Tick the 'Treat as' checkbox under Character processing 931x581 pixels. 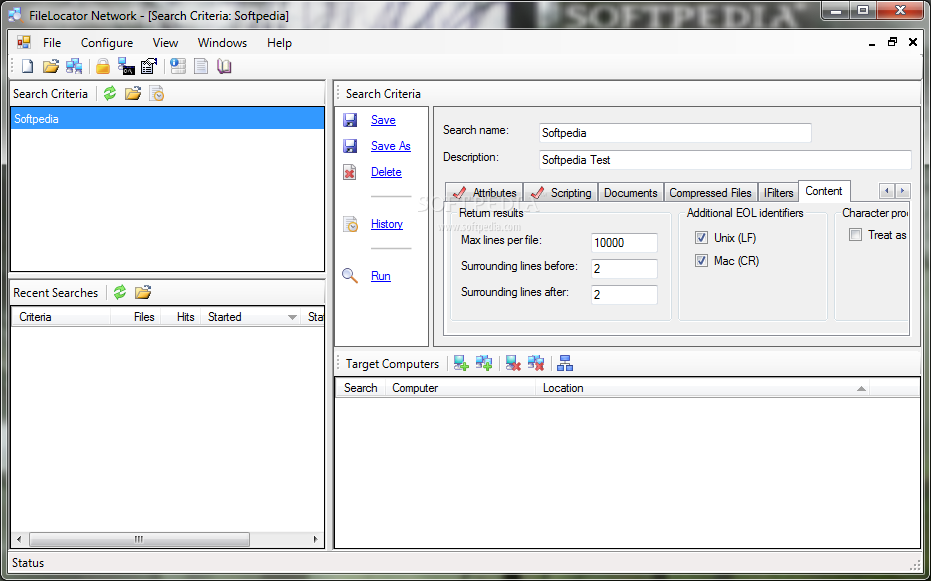[856, 235]
